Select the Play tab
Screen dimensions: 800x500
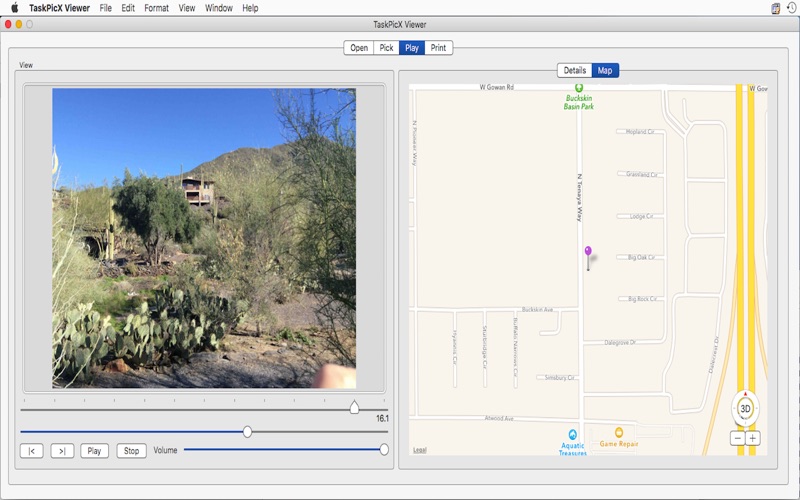412,47
